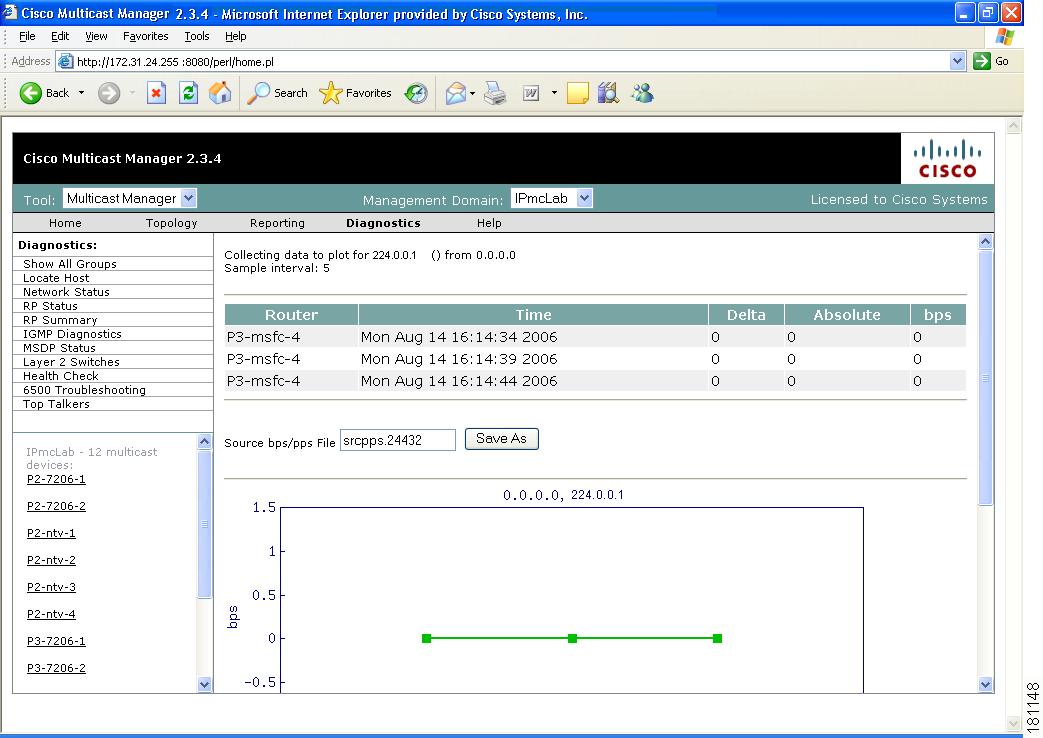Open Health Check entry
Viewport: 1043px width, 738px height.
tap(61, 376)
